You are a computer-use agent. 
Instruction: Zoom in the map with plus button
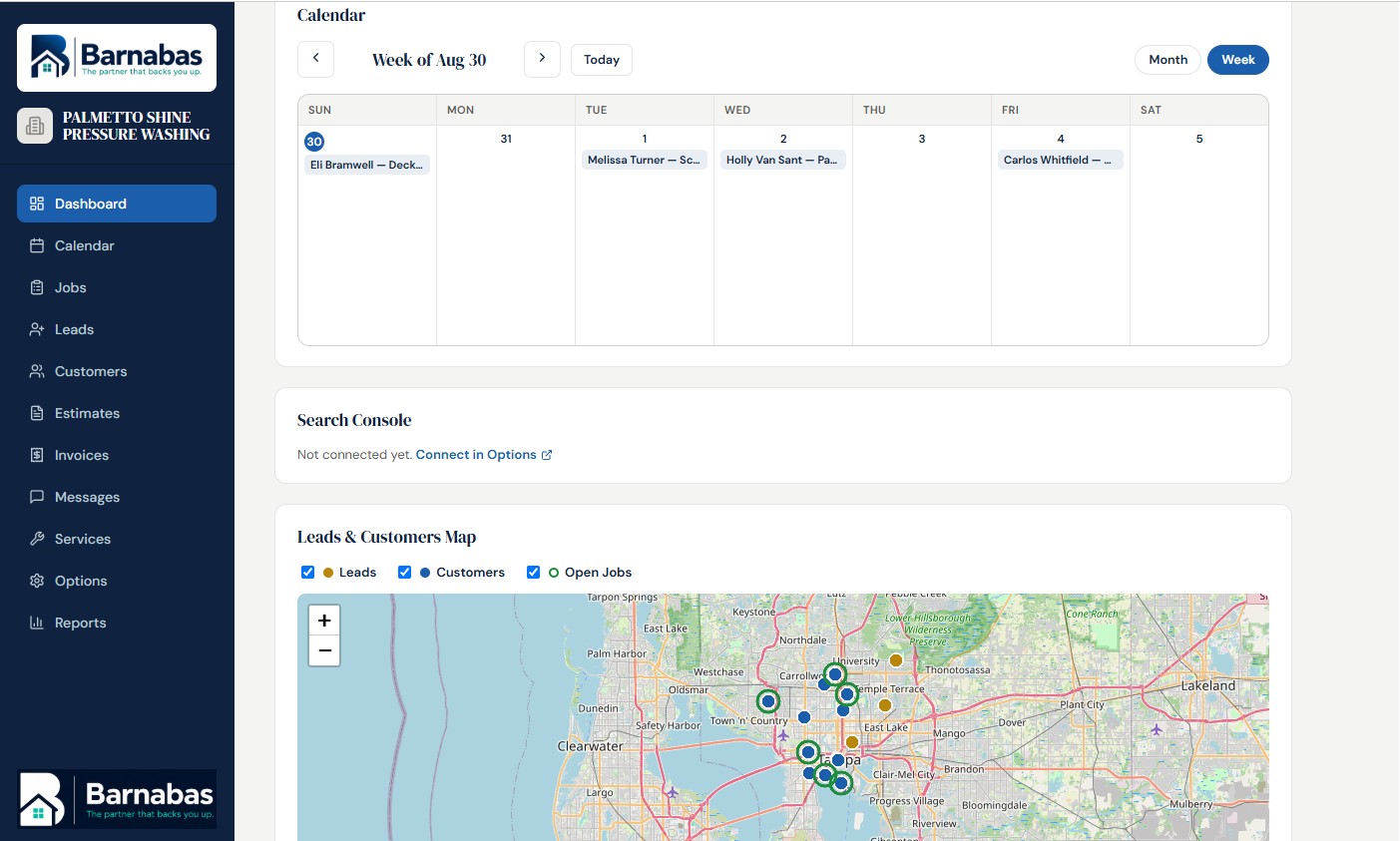click(324, 621)
